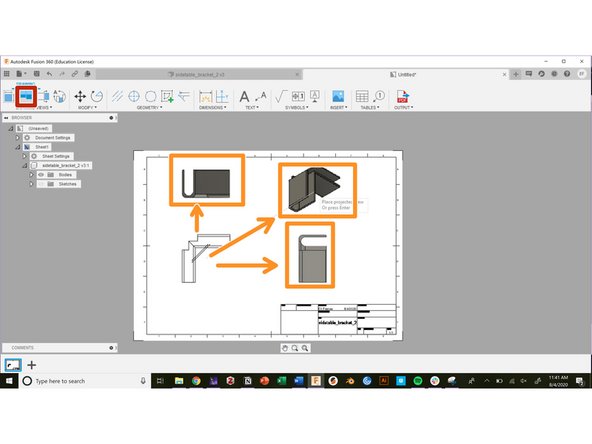
Task: Select the Detail View tool
Action: coord(60,97)
